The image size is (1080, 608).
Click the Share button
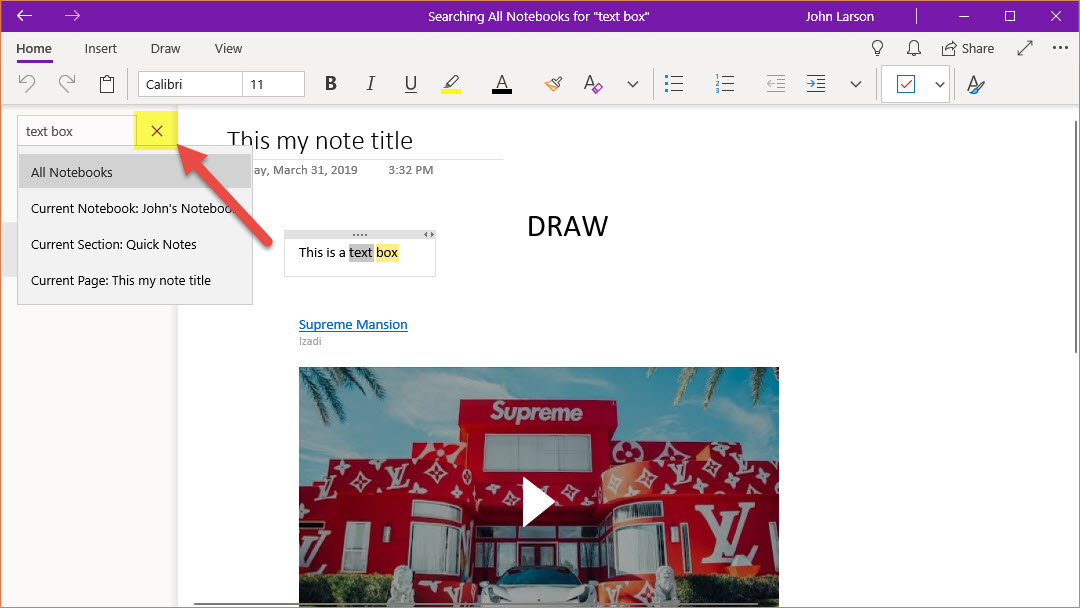[967, 48]
